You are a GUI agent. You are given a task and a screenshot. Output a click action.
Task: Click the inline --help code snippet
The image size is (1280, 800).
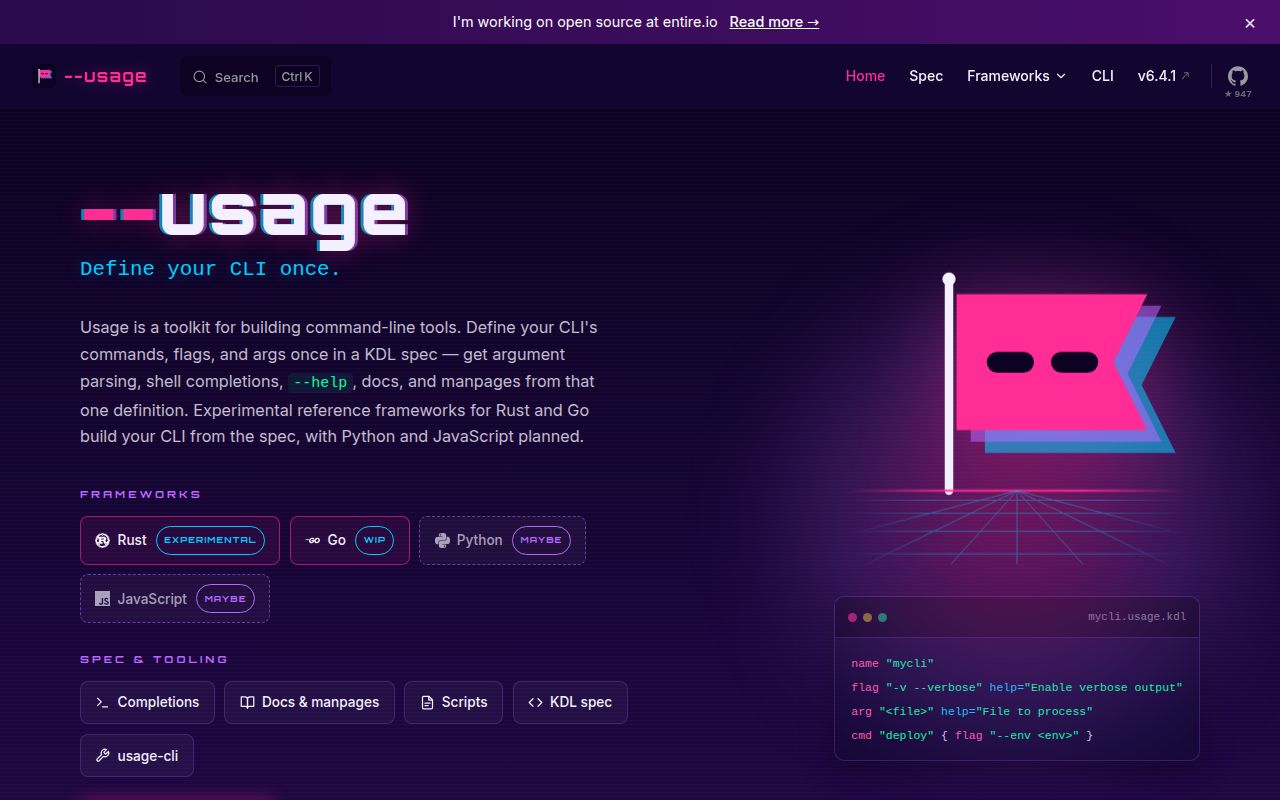point(322,382)
